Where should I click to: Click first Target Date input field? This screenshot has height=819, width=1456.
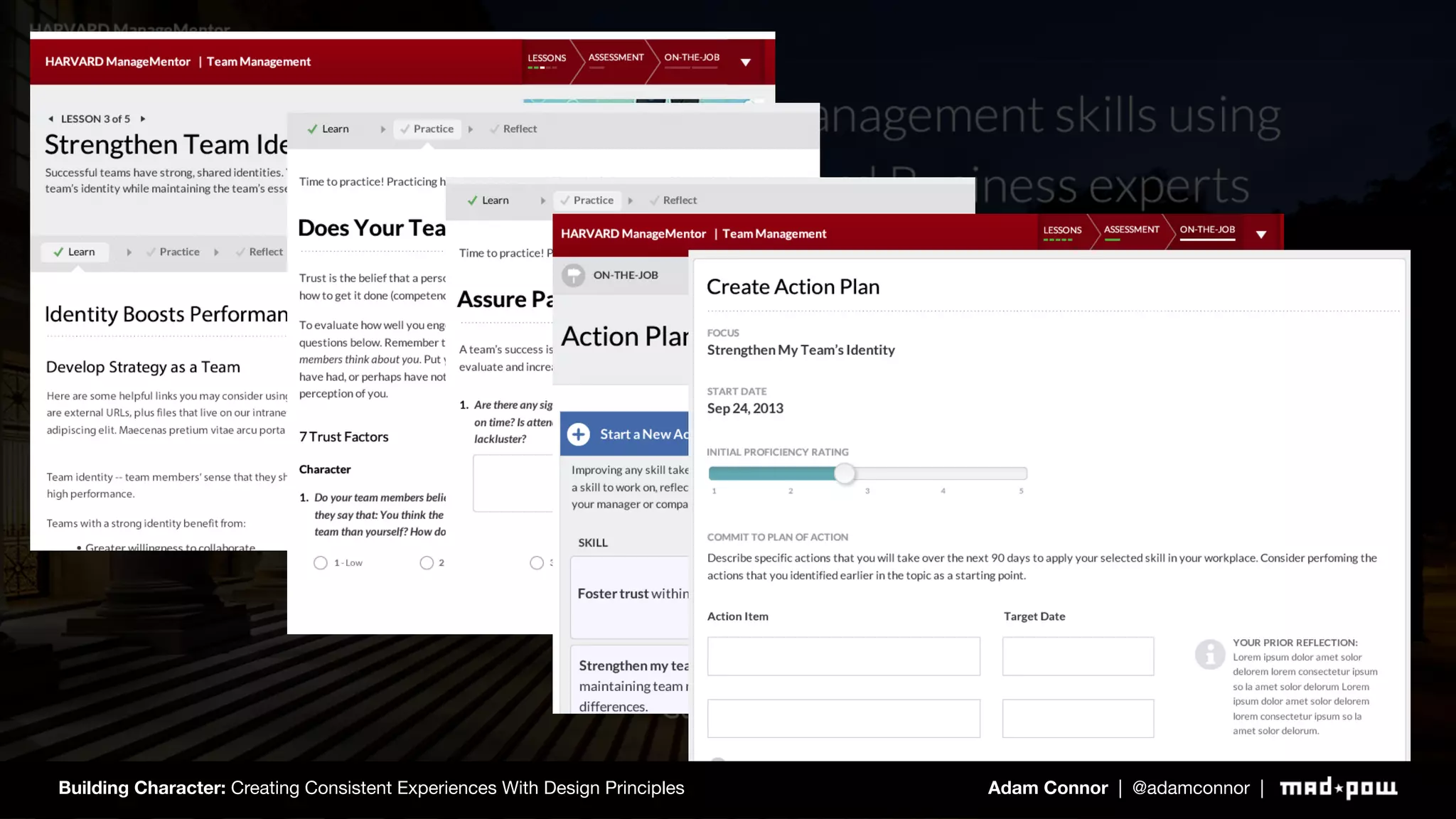pyautogui.click(x=1078, y=656)
